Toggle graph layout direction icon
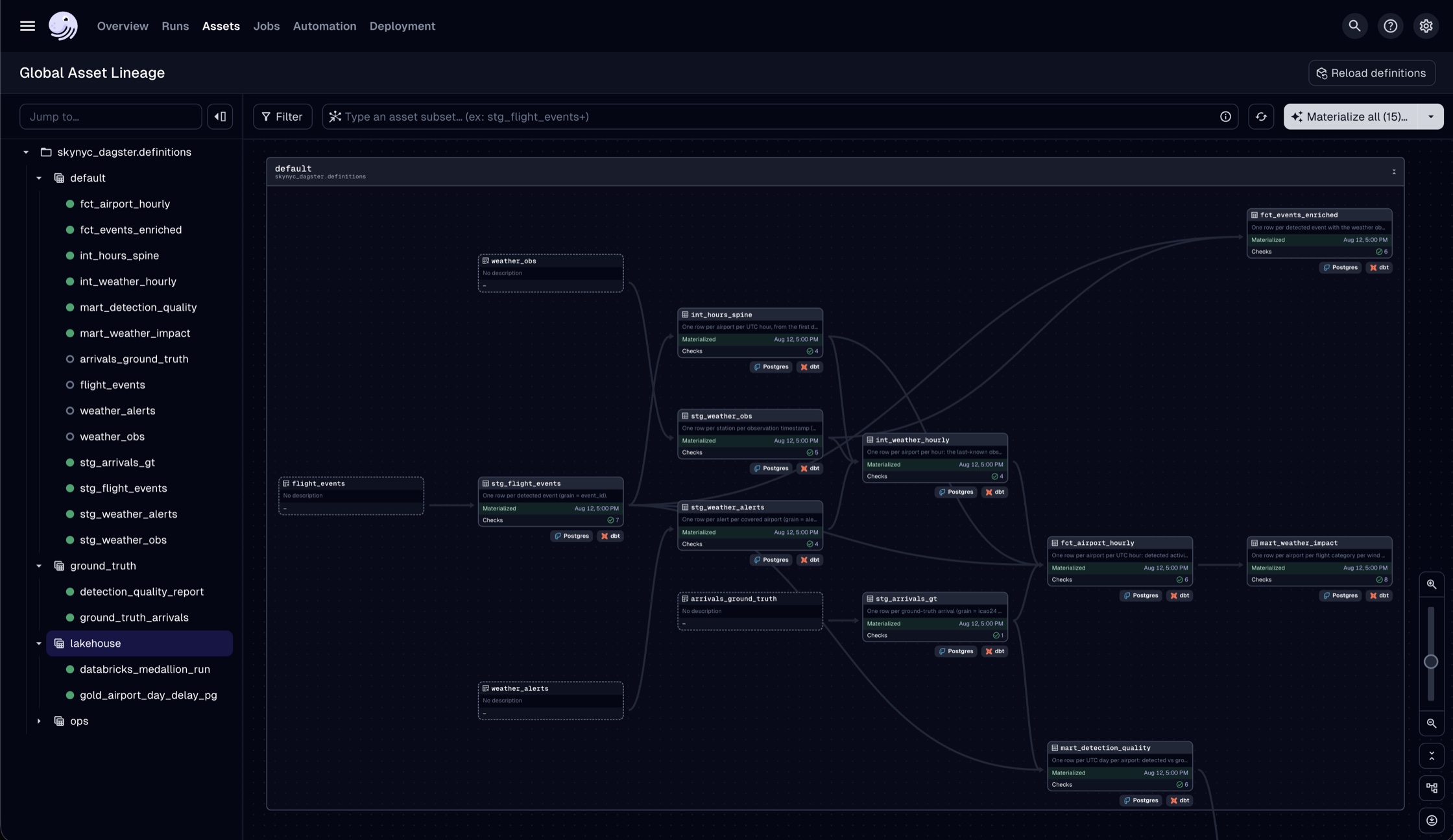Image resolution: width=1453 pixels, height=840 pixels. click(1431, 788)
